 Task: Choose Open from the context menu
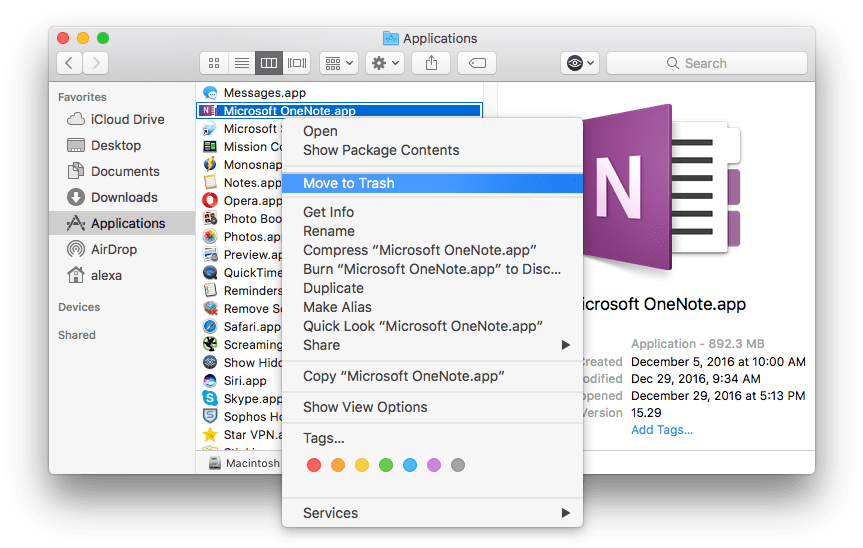tap(432, 131)
